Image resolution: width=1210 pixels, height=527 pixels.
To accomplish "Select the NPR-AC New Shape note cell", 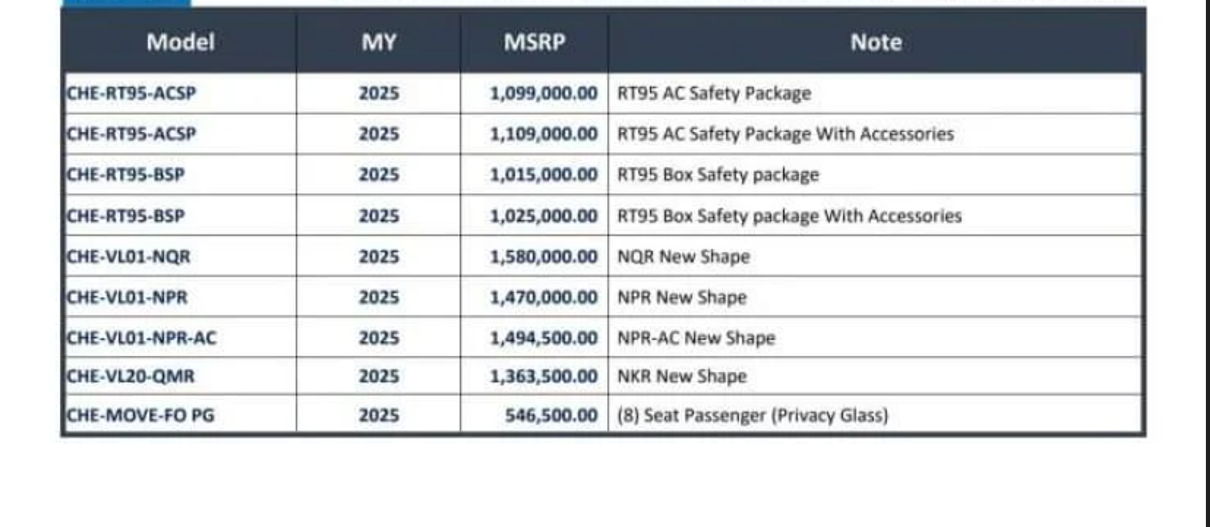I will pos(696,338).
